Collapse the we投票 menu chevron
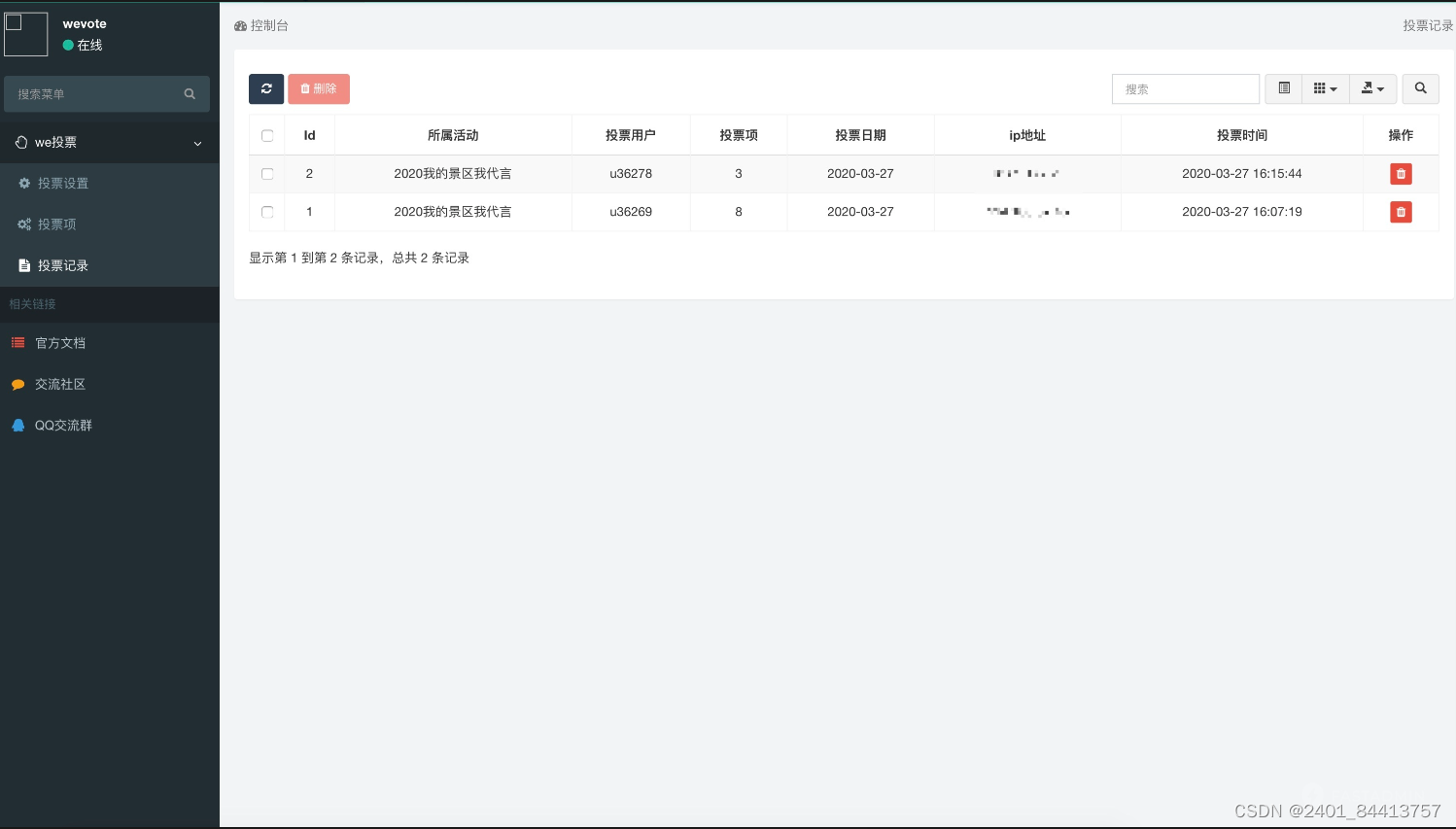This screenshot has width=1456, height=829. (198, 143)
